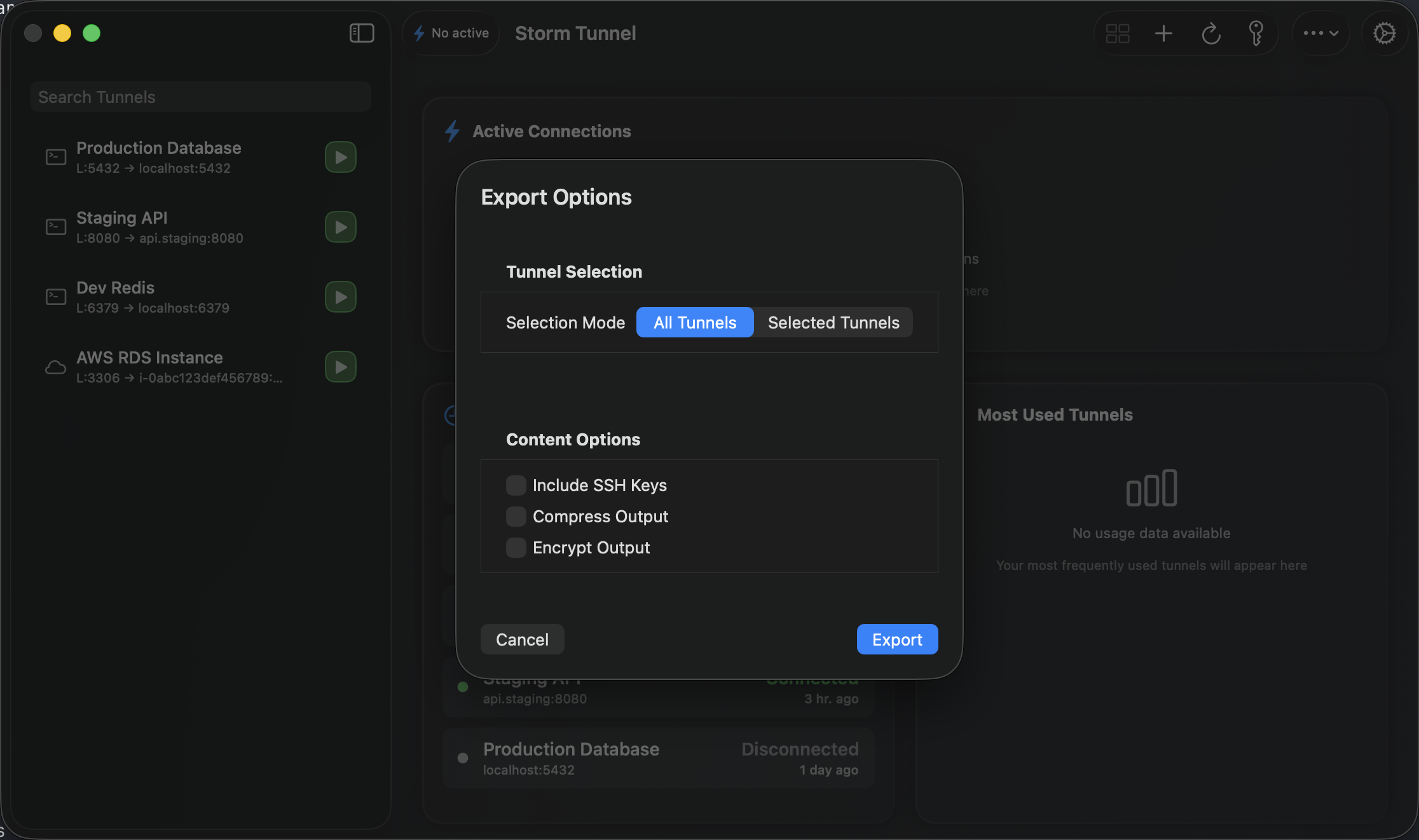Dismiss the dialog with Cancel

point(522,639)
